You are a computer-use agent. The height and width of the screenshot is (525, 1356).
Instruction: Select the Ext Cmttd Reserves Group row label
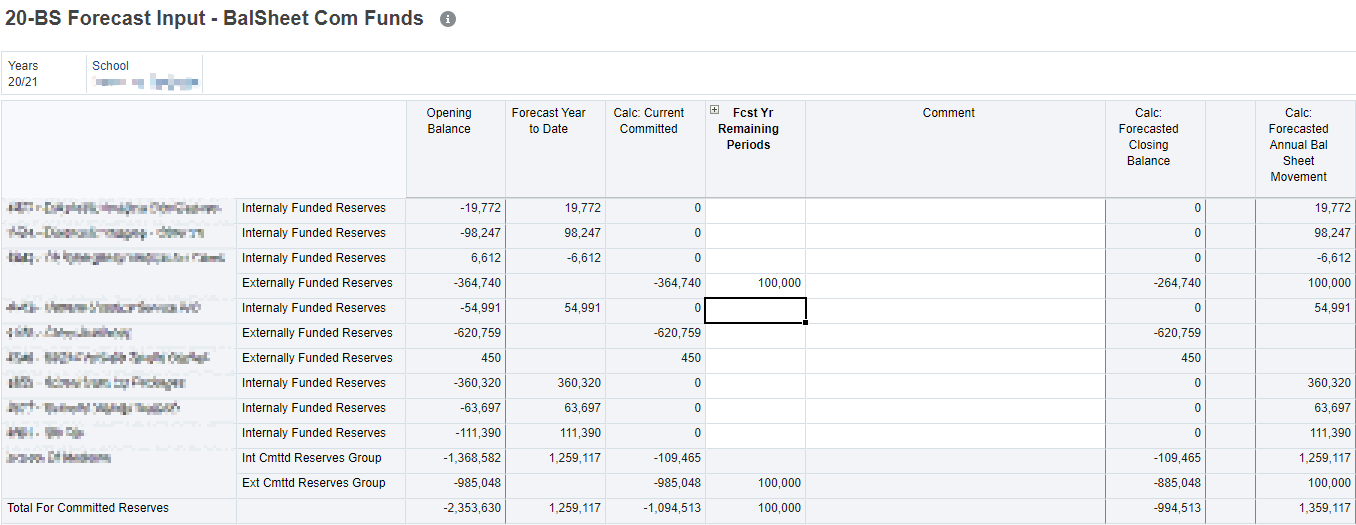pos(314,483)
